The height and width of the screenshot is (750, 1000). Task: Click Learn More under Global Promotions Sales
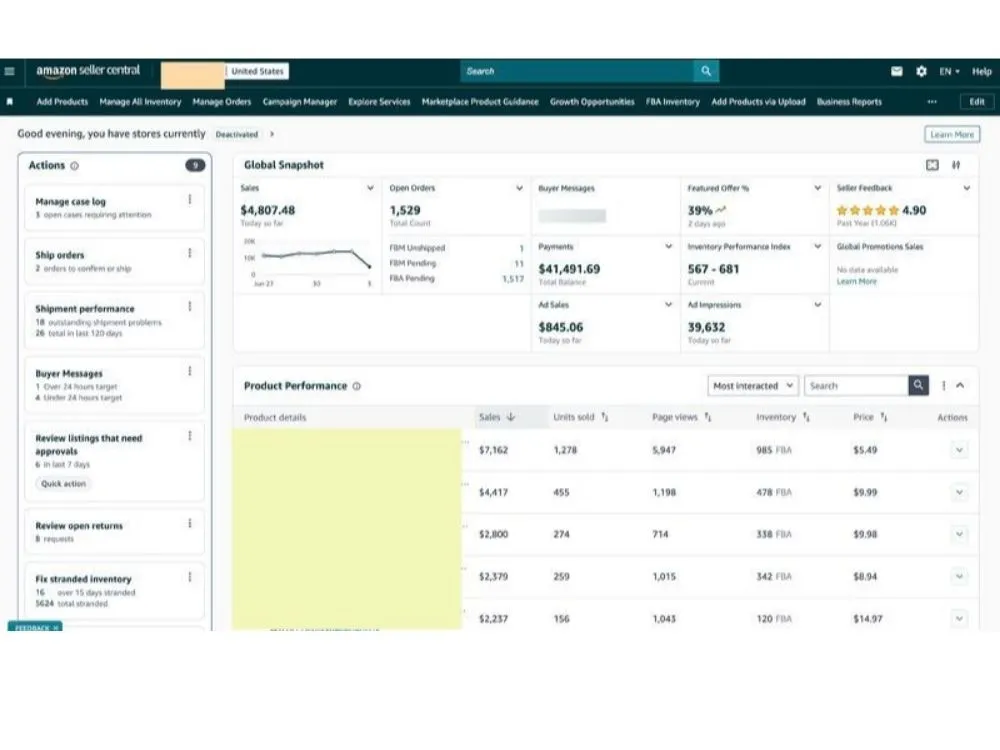pyautogui.click(x=857, y=281)
